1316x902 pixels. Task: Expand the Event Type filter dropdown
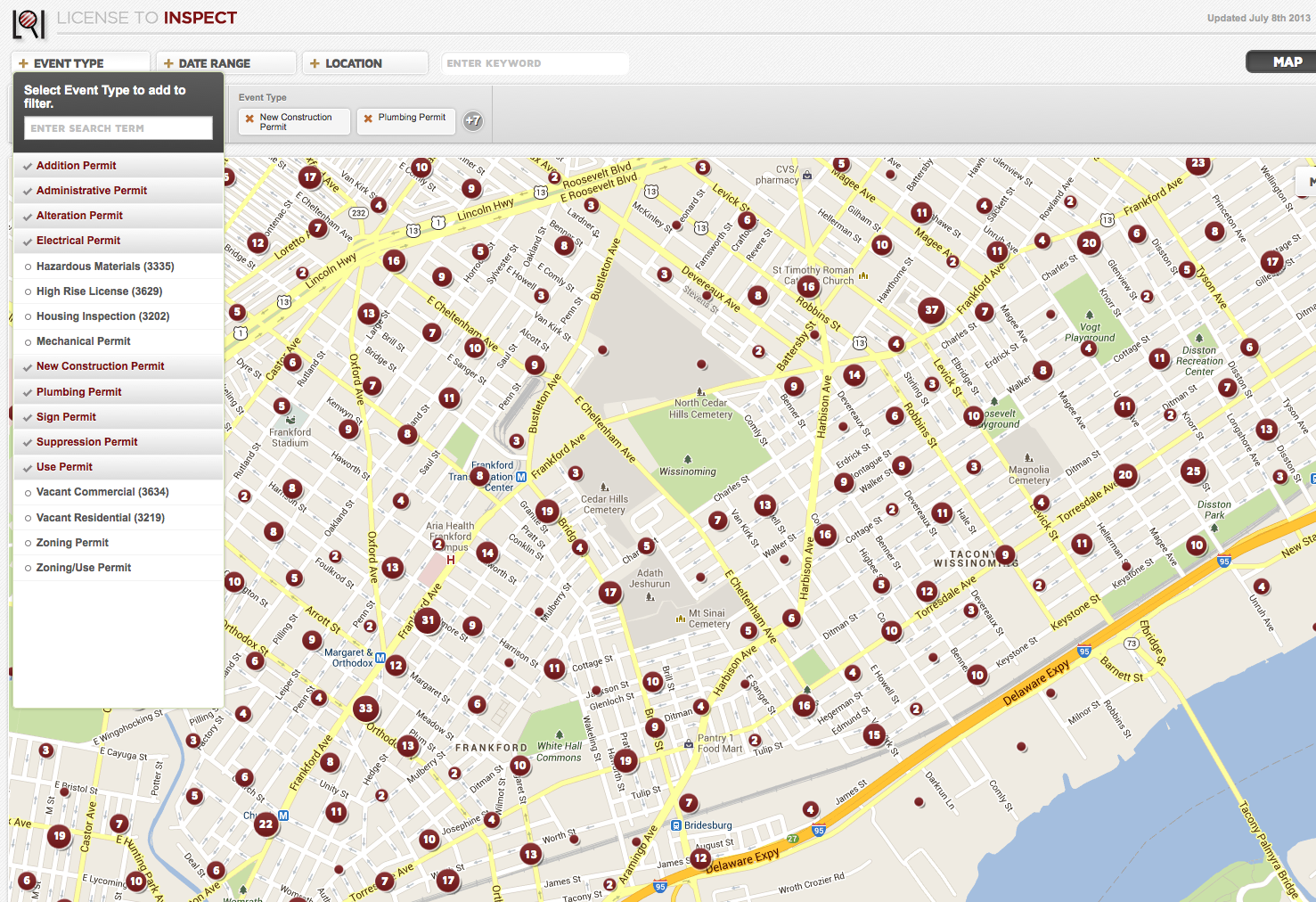(80, 63)
